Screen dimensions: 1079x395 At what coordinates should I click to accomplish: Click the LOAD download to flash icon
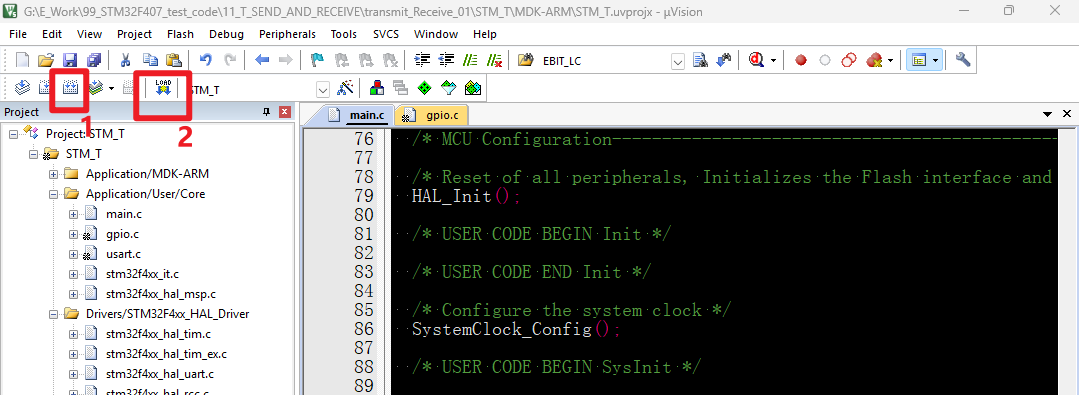(163, 88)
